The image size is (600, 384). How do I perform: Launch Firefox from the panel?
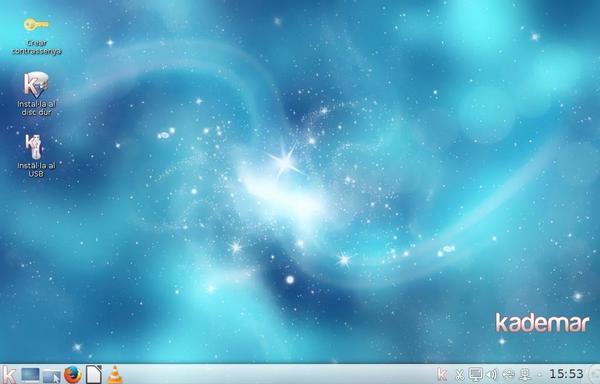point(72,374)
